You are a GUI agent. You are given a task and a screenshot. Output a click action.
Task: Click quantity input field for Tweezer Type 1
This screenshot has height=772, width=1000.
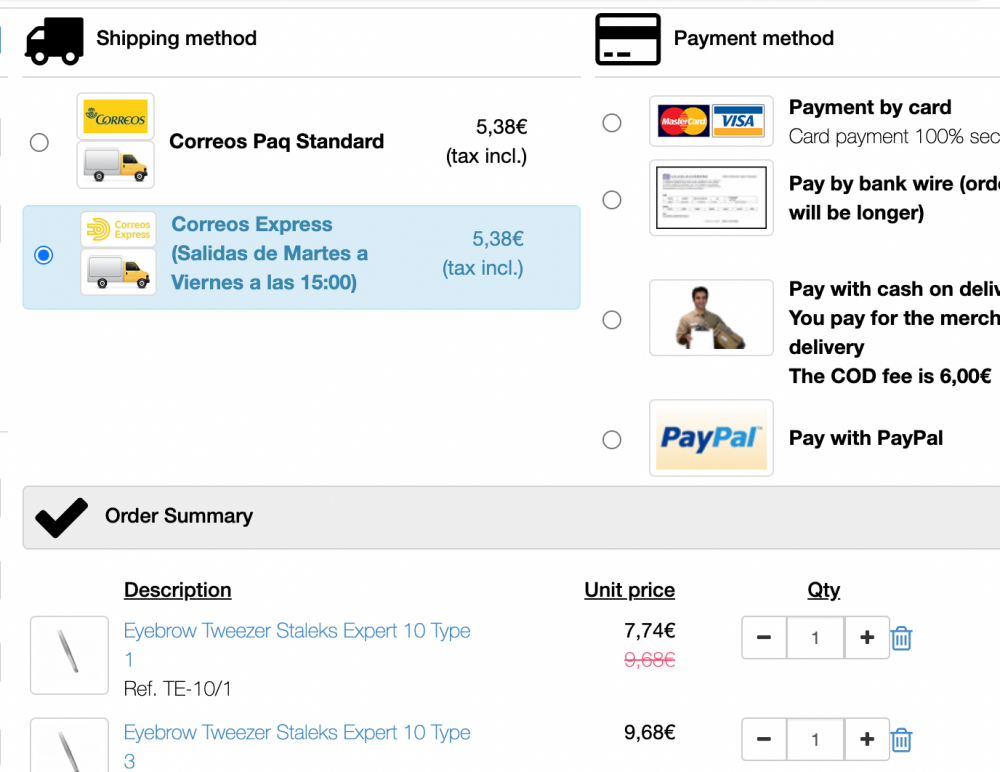tap(815, 638)
